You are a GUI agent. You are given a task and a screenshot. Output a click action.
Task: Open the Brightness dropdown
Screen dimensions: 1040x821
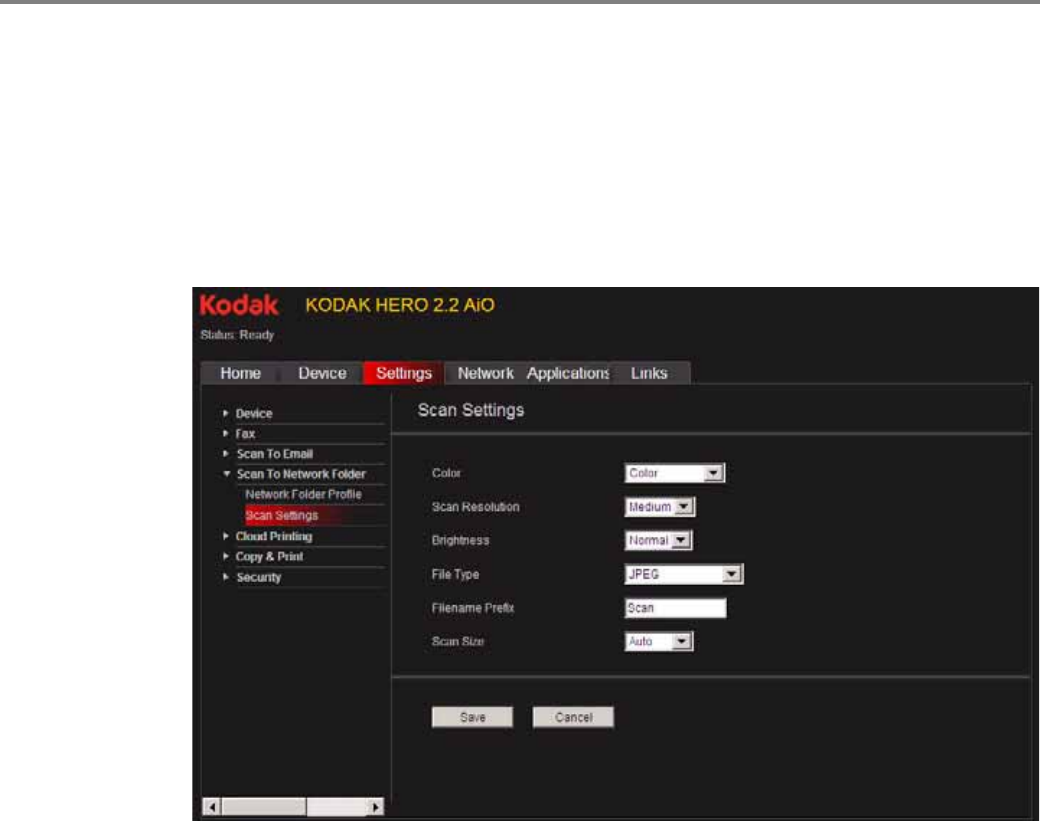[659, 540]
